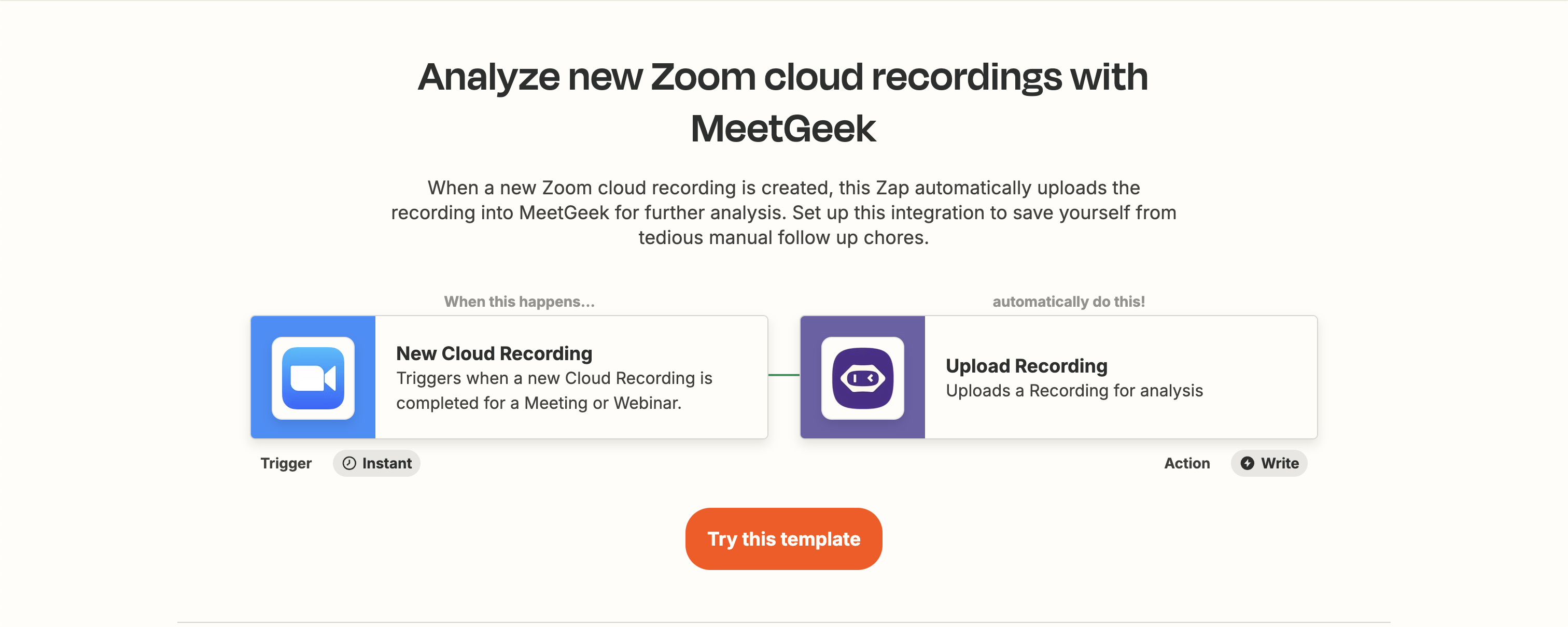Click the Zoom camera app icon
The width and height of the screenshot is (1568, 627).
(x=313, y=378)
